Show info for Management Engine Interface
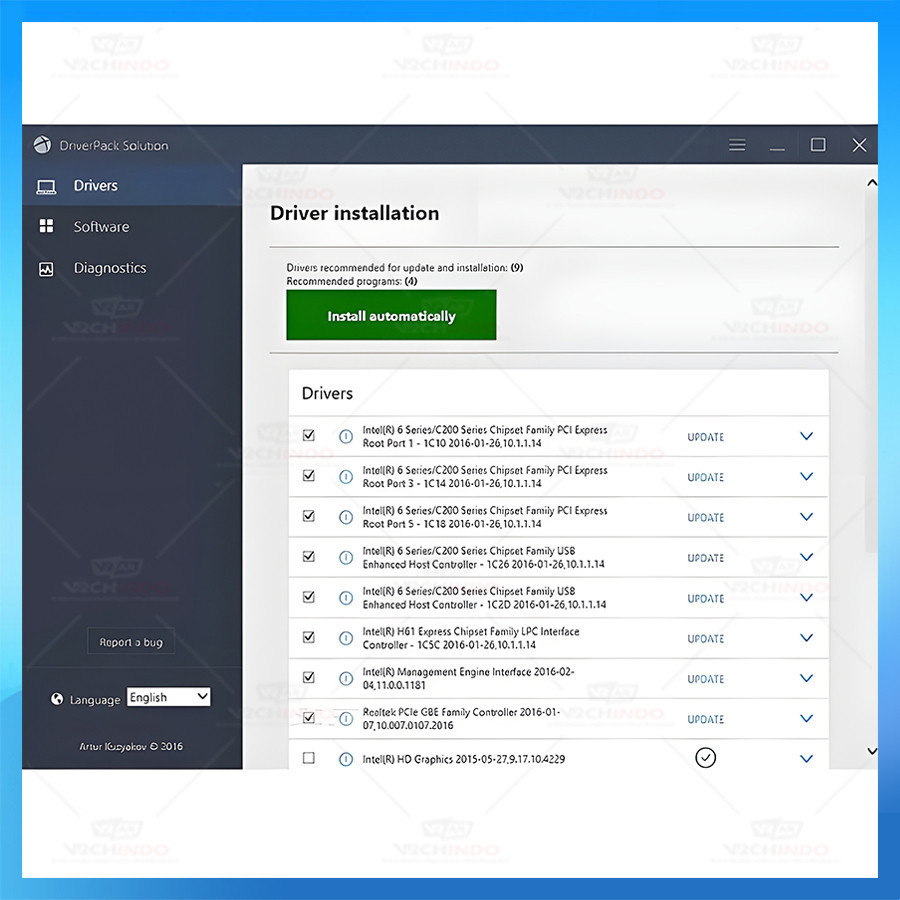The image size is (900, 900). click(x=346, y=678)
